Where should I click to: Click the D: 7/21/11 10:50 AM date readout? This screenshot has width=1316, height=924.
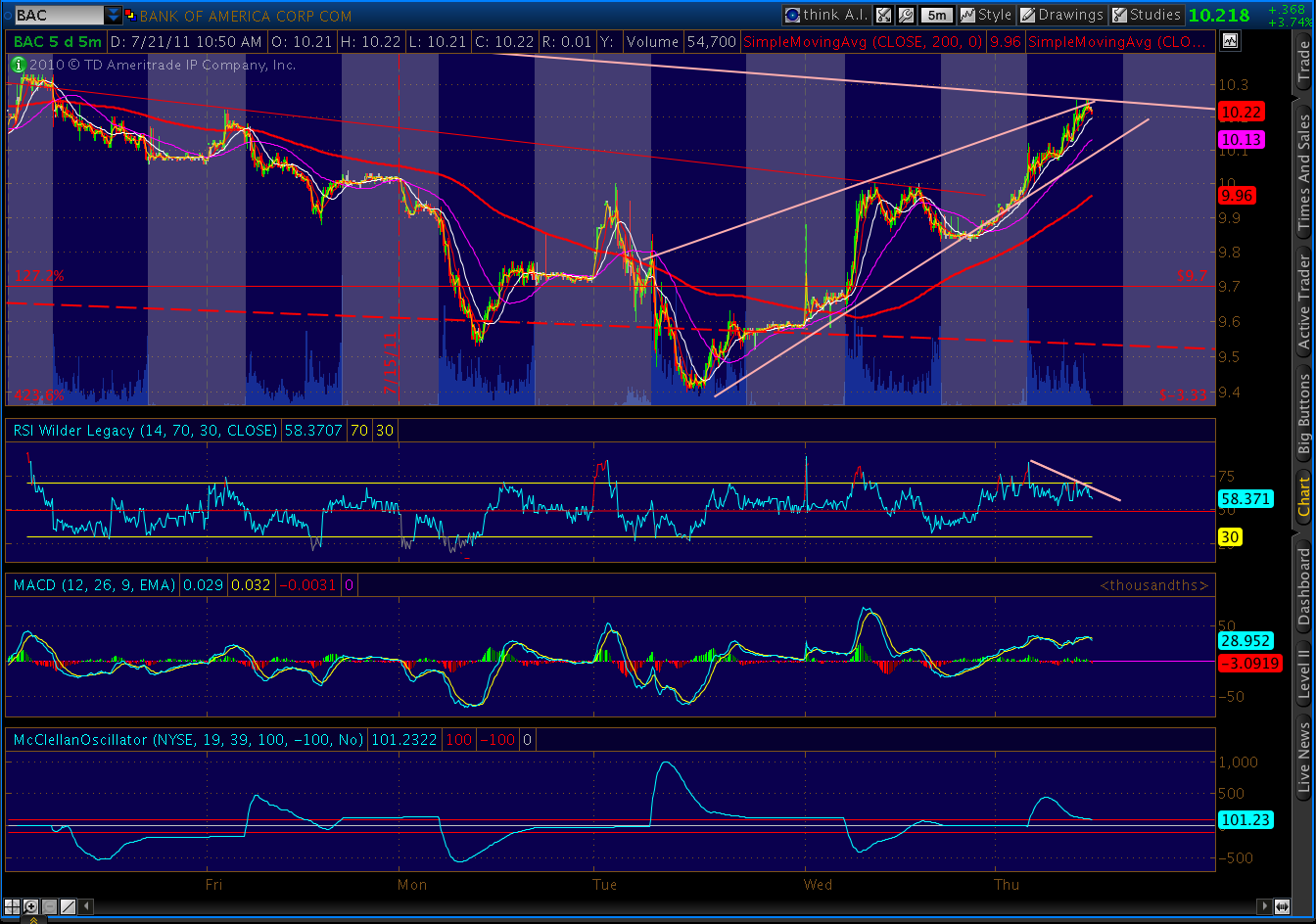(x=186, y=41)
